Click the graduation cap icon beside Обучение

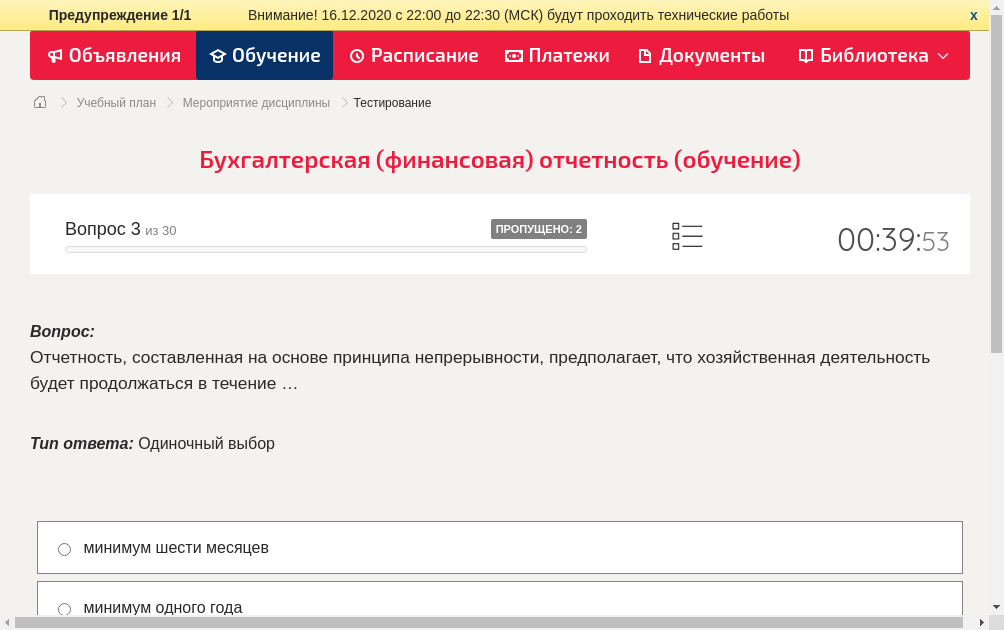pos(219,56)
